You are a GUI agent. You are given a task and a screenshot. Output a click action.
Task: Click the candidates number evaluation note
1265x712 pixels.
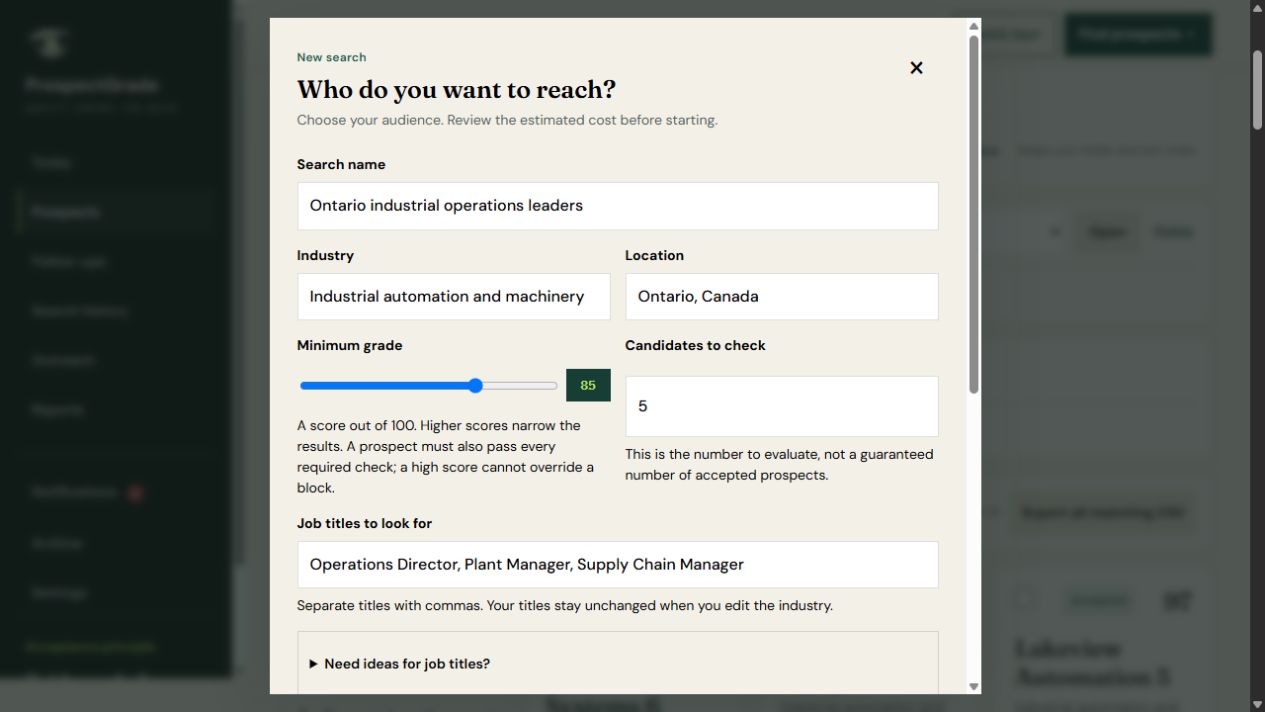[x=779, y=465]
